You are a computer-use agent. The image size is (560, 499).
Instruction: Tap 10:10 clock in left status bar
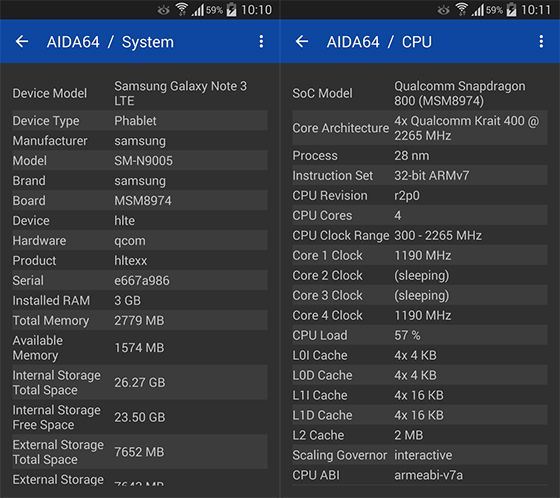[x=256, y=10]
